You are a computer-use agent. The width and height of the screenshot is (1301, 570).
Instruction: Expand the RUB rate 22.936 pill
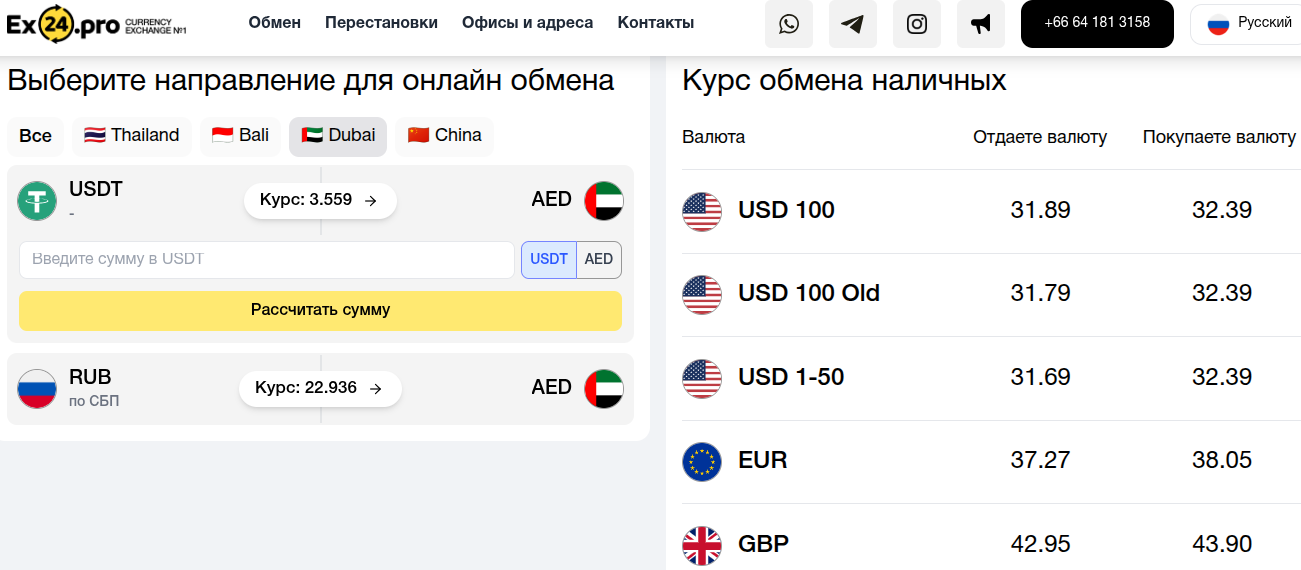point(320,388)
